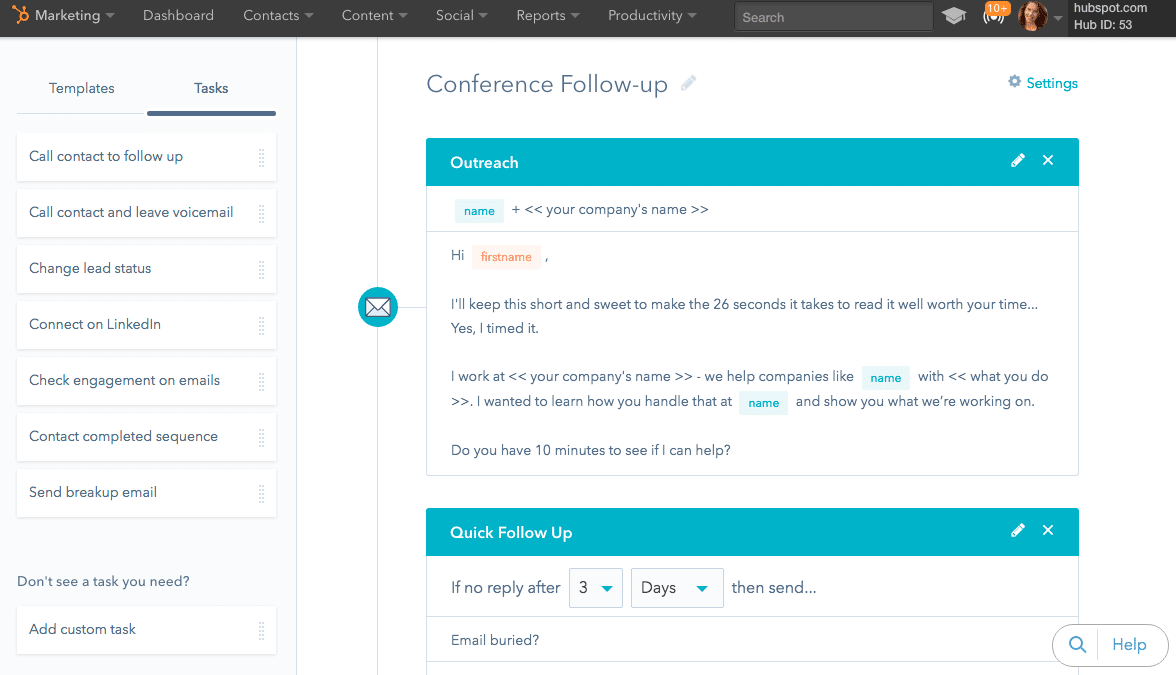Grab drag handle on Call contact to follow up
The image size is (1176, 675).
(x=261, y=157)
